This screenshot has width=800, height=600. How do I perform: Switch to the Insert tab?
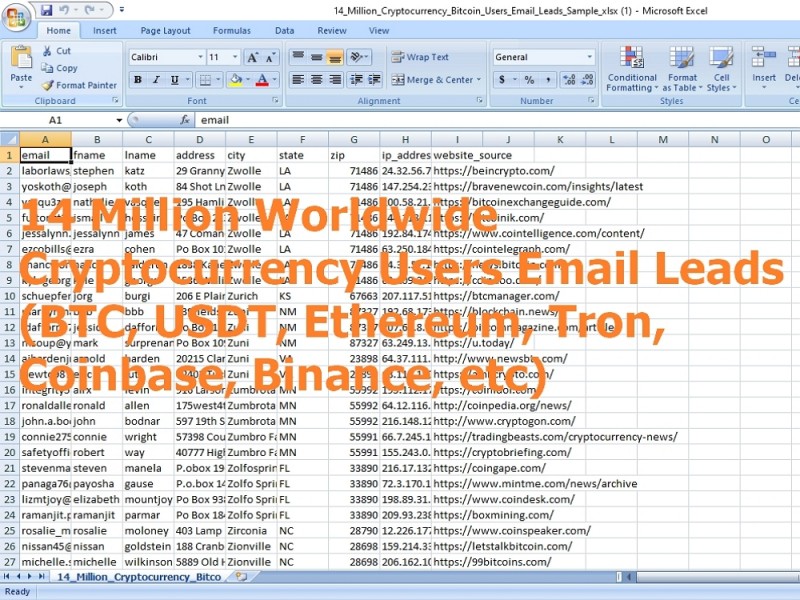(105, 31)
